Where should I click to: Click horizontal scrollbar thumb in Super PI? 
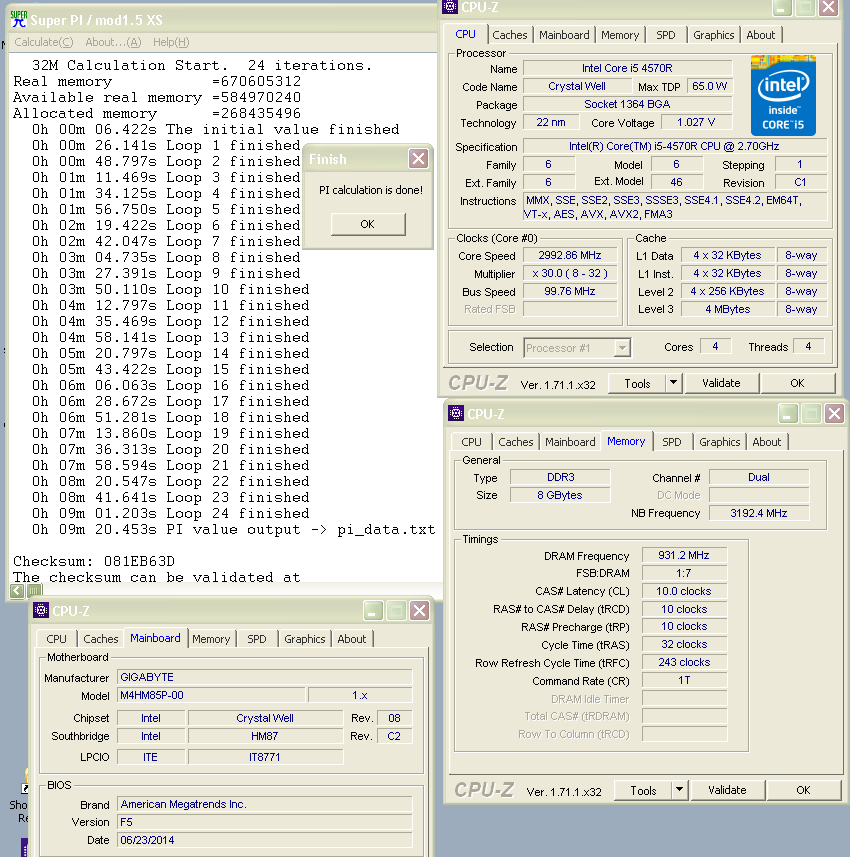point(34,590)
